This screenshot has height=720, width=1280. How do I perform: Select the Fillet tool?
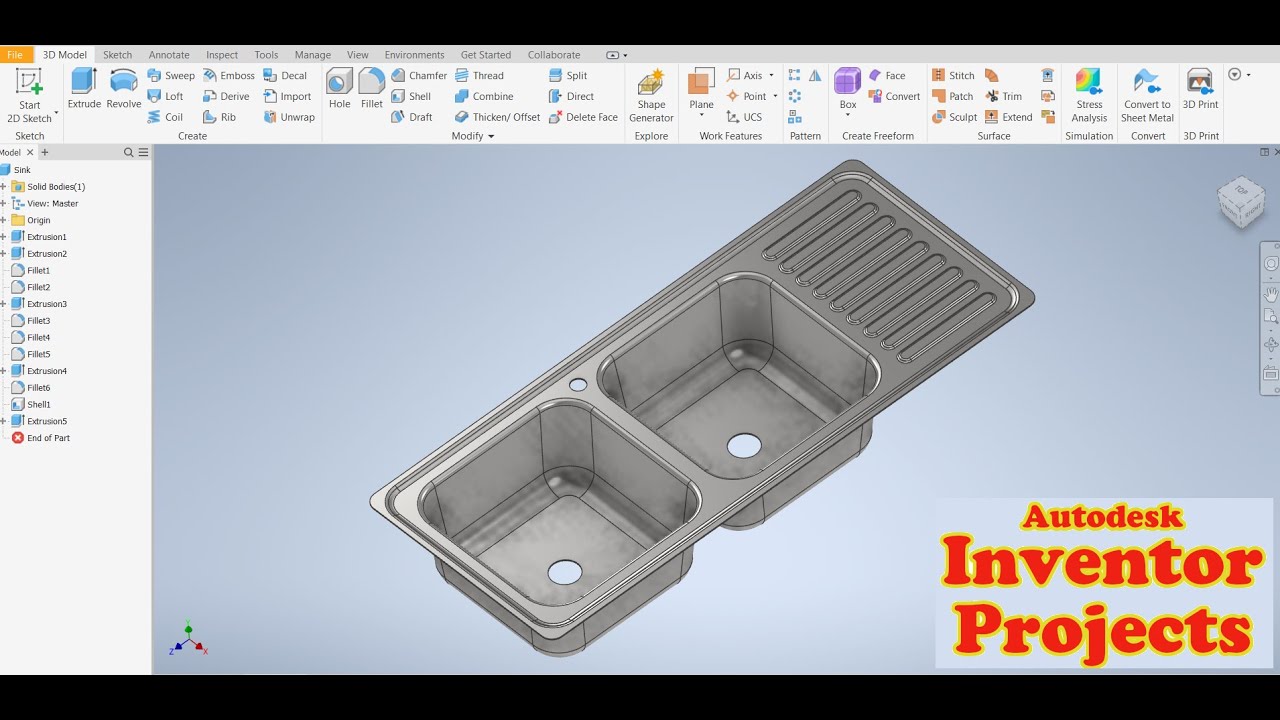372,89
